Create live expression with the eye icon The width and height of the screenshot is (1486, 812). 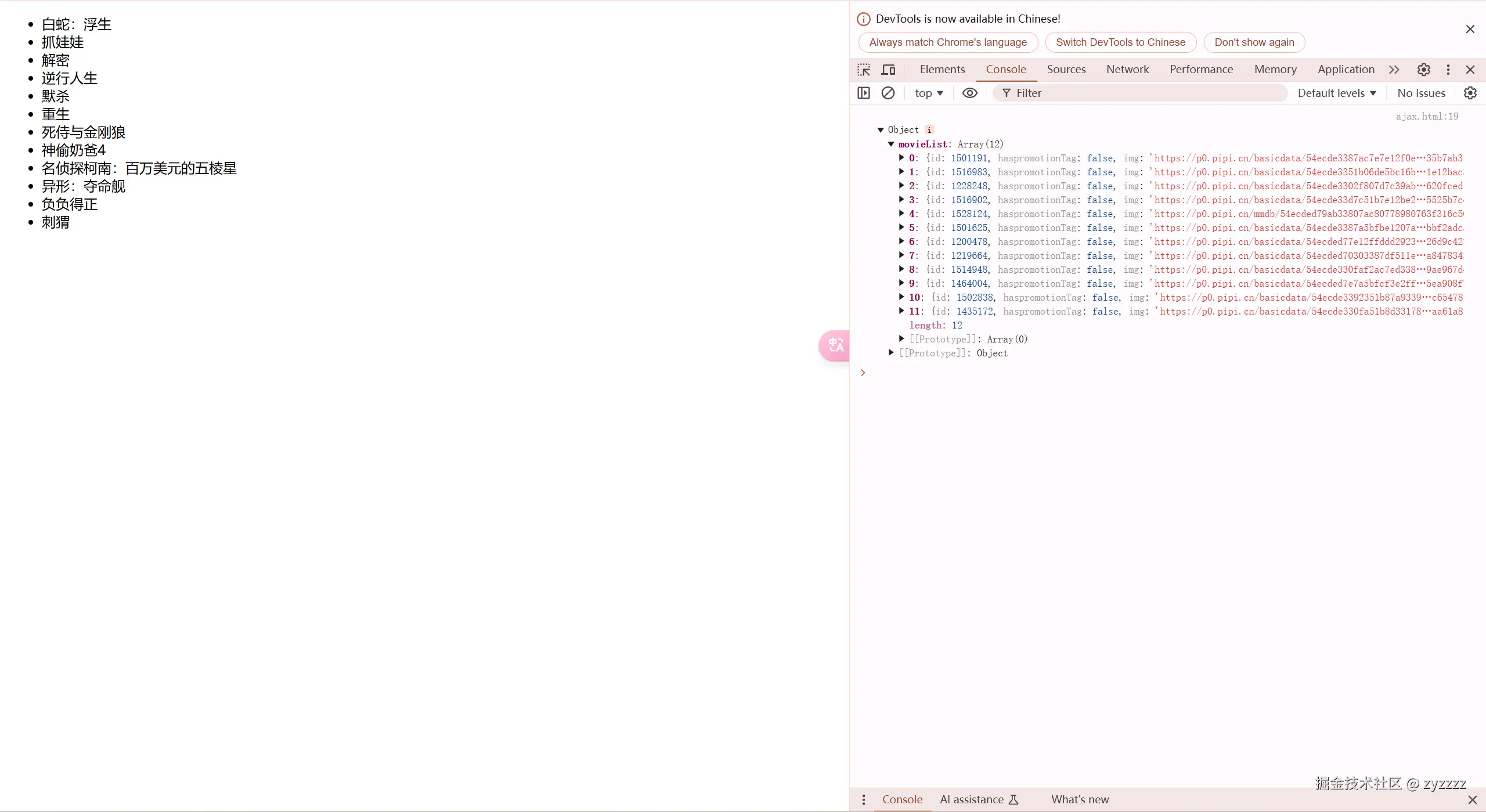tap(969, 93)
